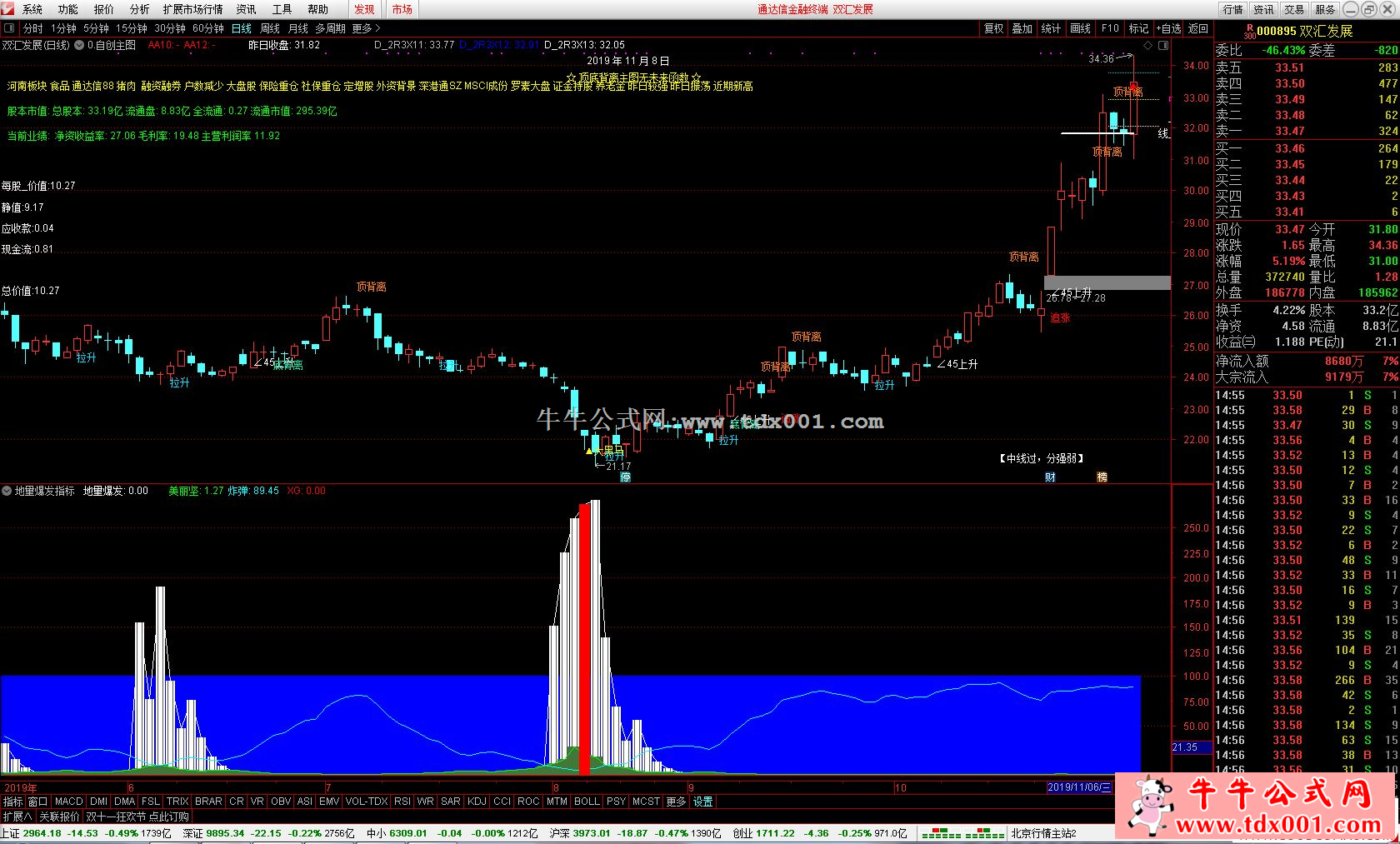This screenshot has height=844, width=1400.
Task: Click 北京行情主站2 server status
Action: (1043, 833)
